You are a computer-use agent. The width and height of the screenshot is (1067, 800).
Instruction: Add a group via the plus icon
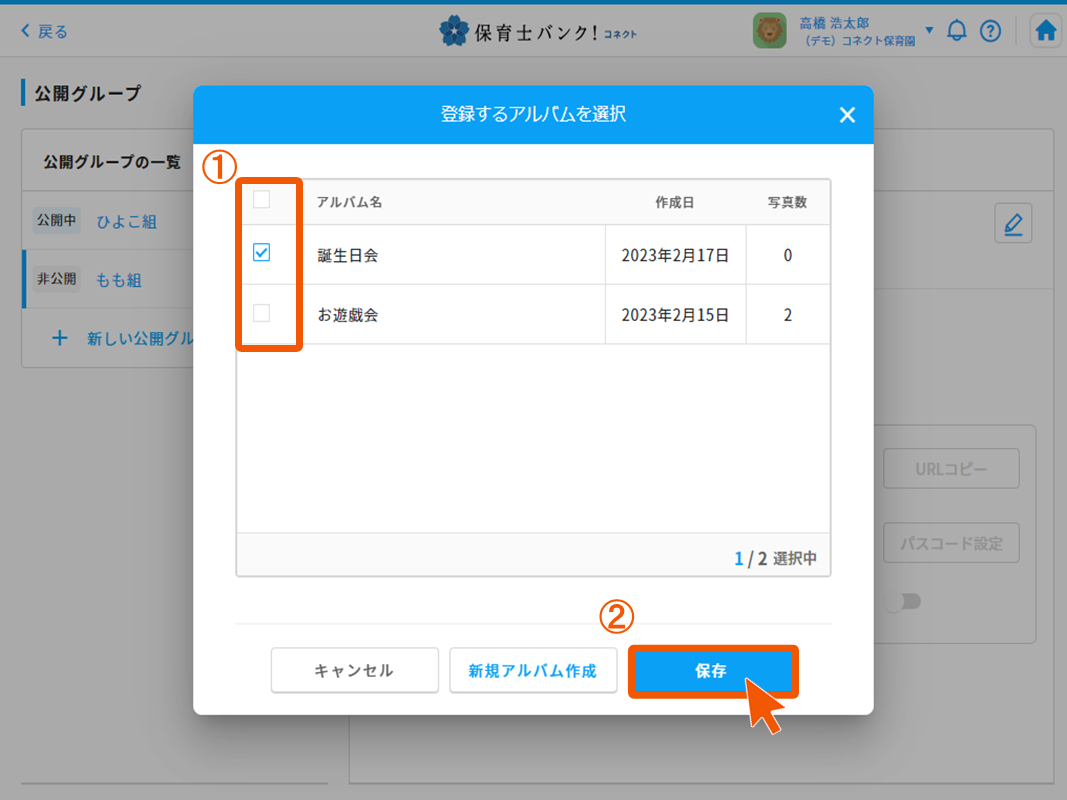pos(60,338)
